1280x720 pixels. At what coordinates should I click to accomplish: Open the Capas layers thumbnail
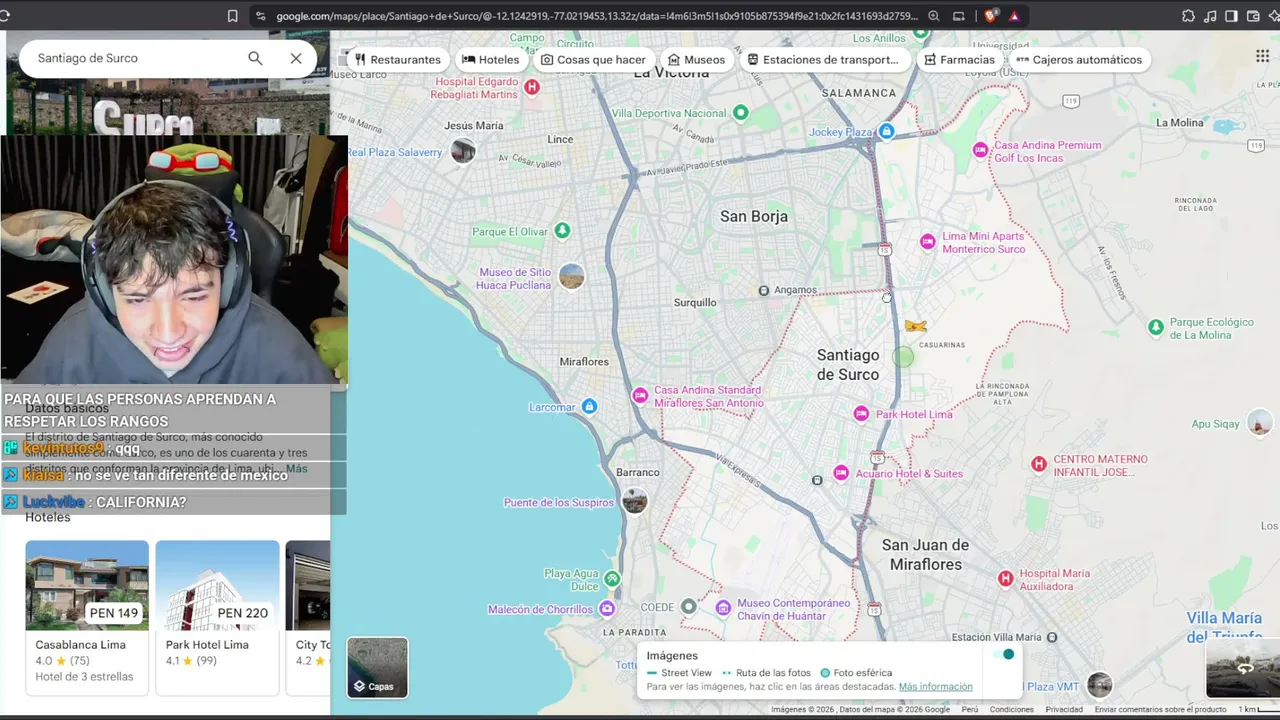click(x=377, y=667)
